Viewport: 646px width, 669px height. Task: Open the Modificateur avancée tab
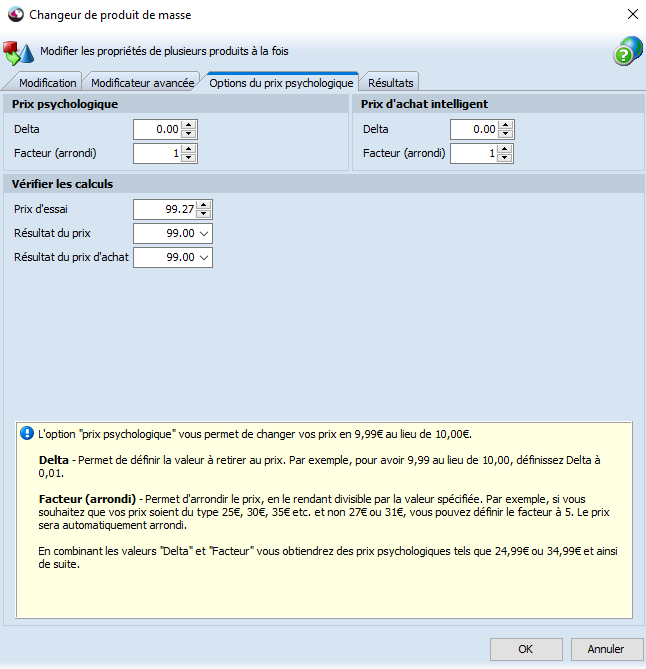(x=143, y=83)
